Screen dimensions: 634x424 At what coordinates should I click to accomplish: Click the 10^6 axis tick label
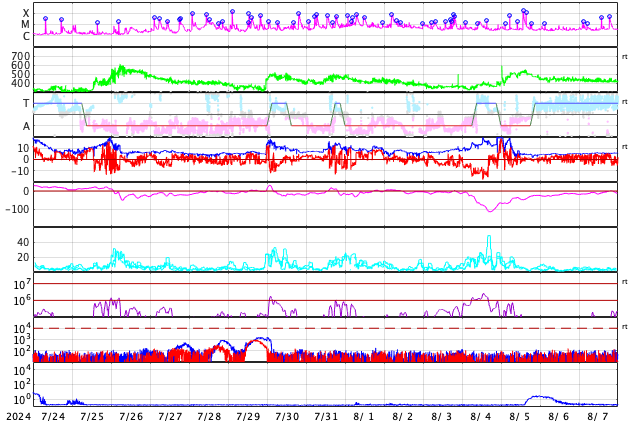point(22,301)
